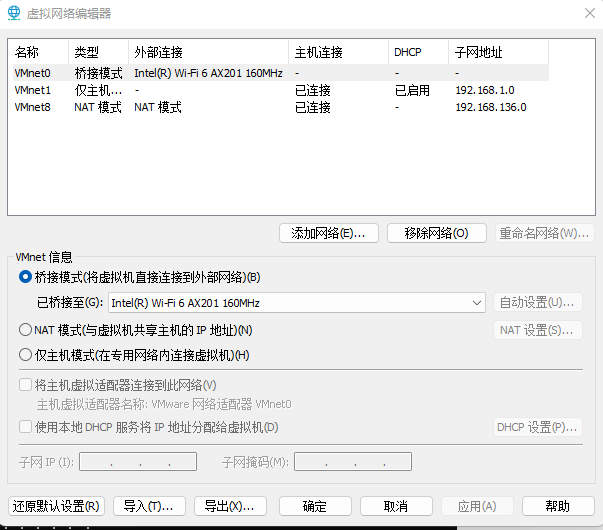Click 取消 button
Viewport: 603px width, 530px height.
pyautogui.click(x=396, y=506)
